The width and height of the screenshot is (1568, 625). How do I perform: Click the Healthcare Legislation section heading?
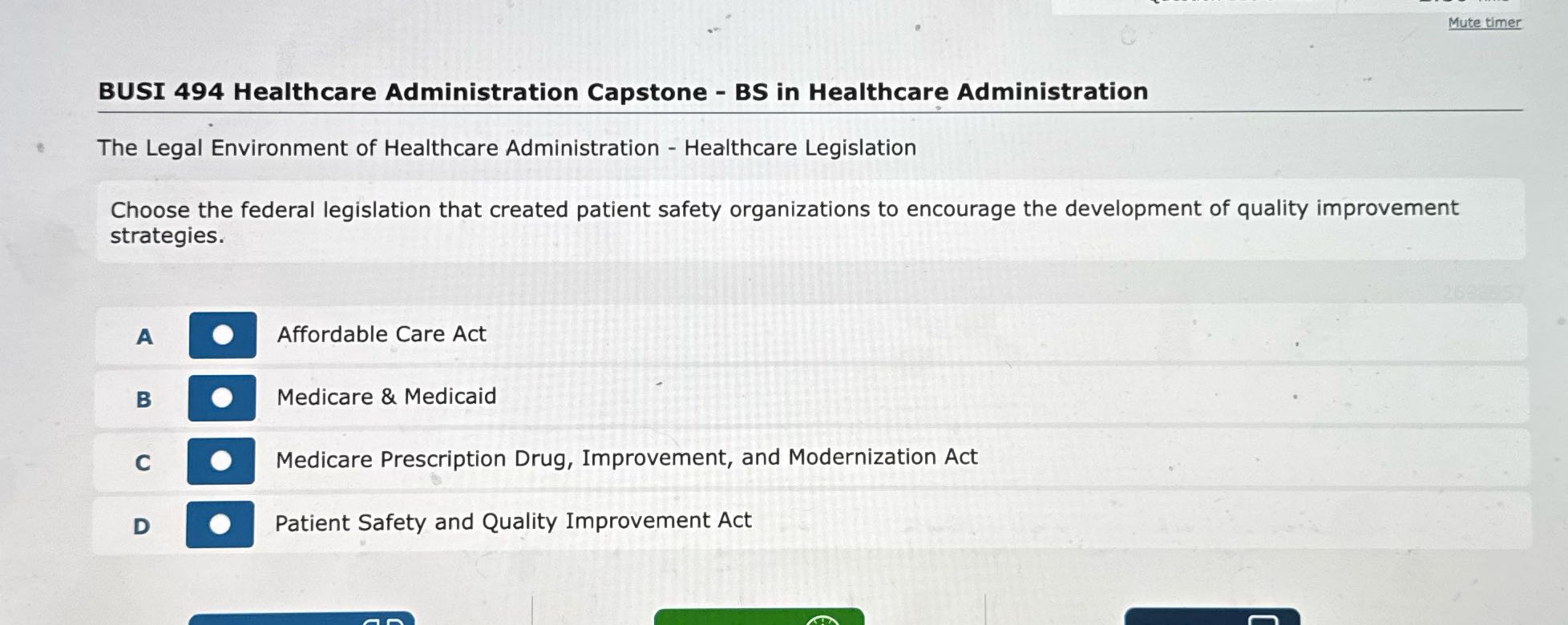point(507,147)
